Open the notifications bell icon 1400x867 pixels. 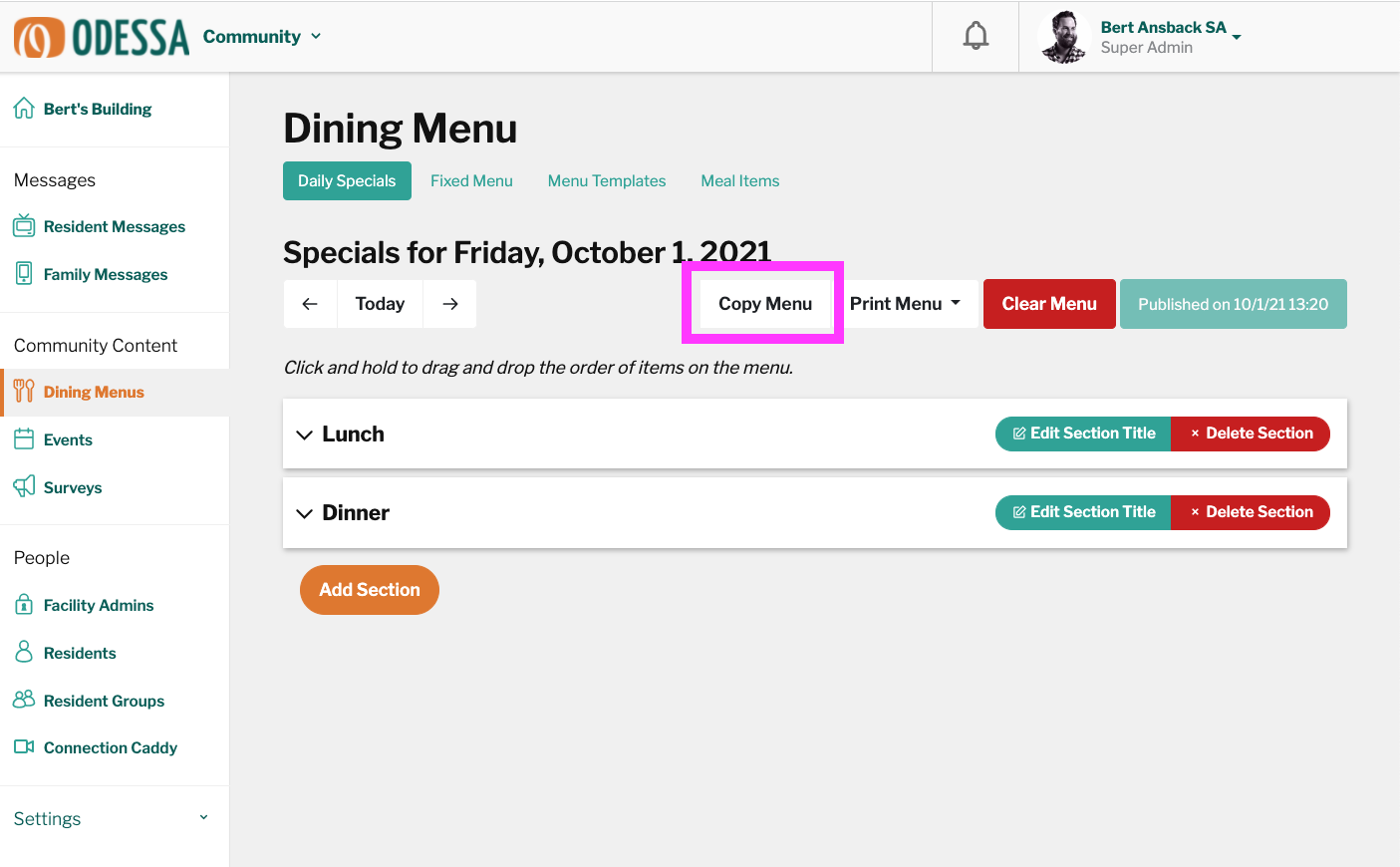[976, 36]
